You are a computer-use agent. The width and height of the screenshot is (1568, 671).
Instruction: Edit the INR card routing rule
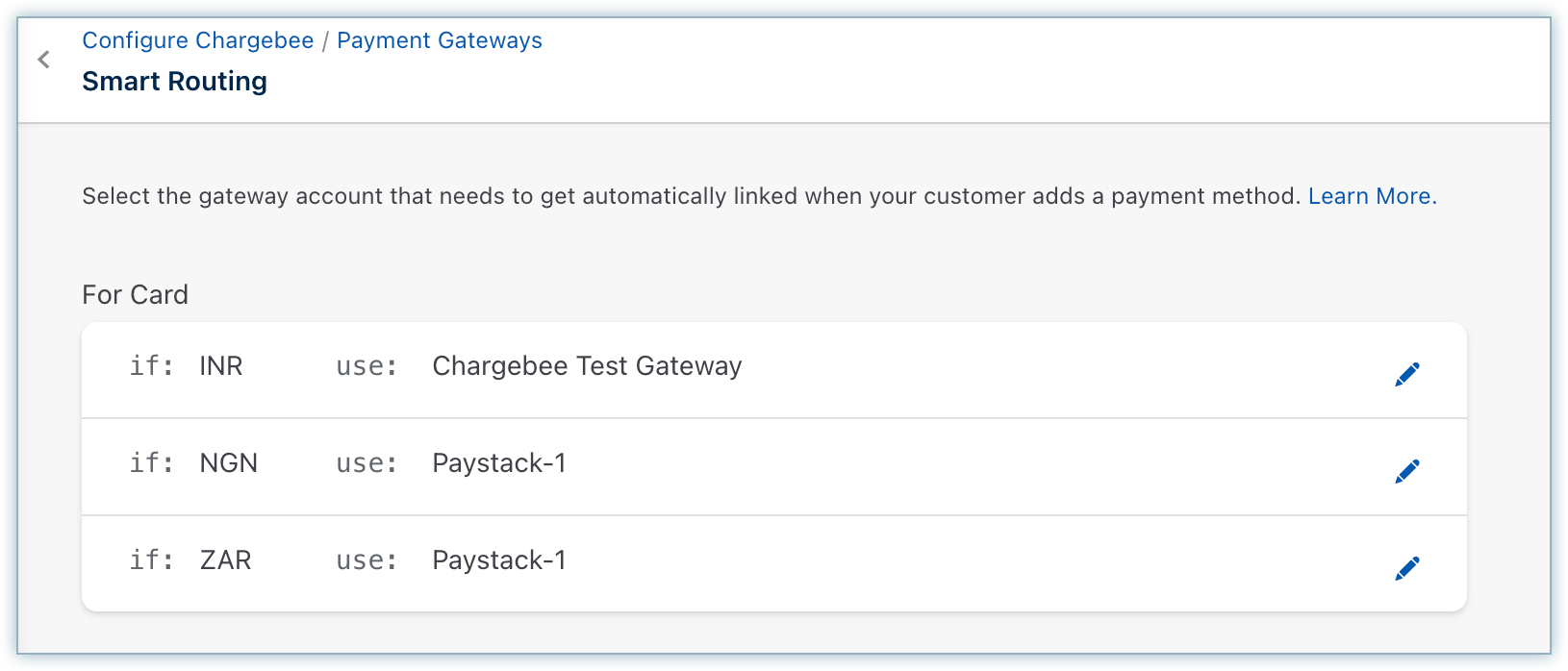pos(1406,374)
